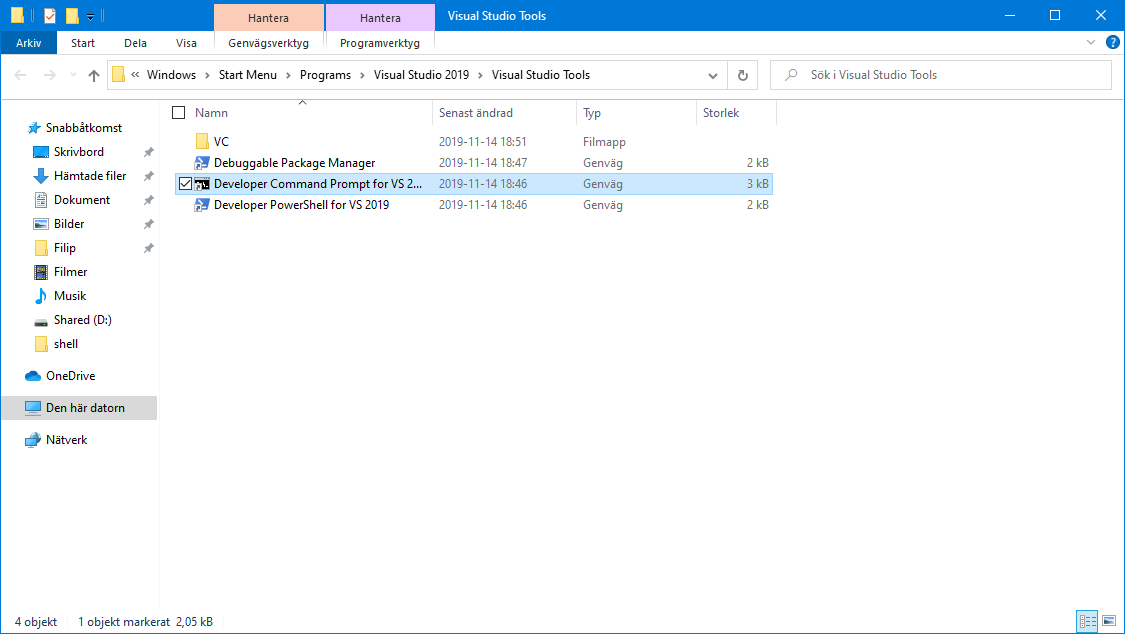Image resolution: width=1125 pixels, height=634 pixels.
Task: Select the Developer PowerShell shortcut icon
Action: [202, 205]
